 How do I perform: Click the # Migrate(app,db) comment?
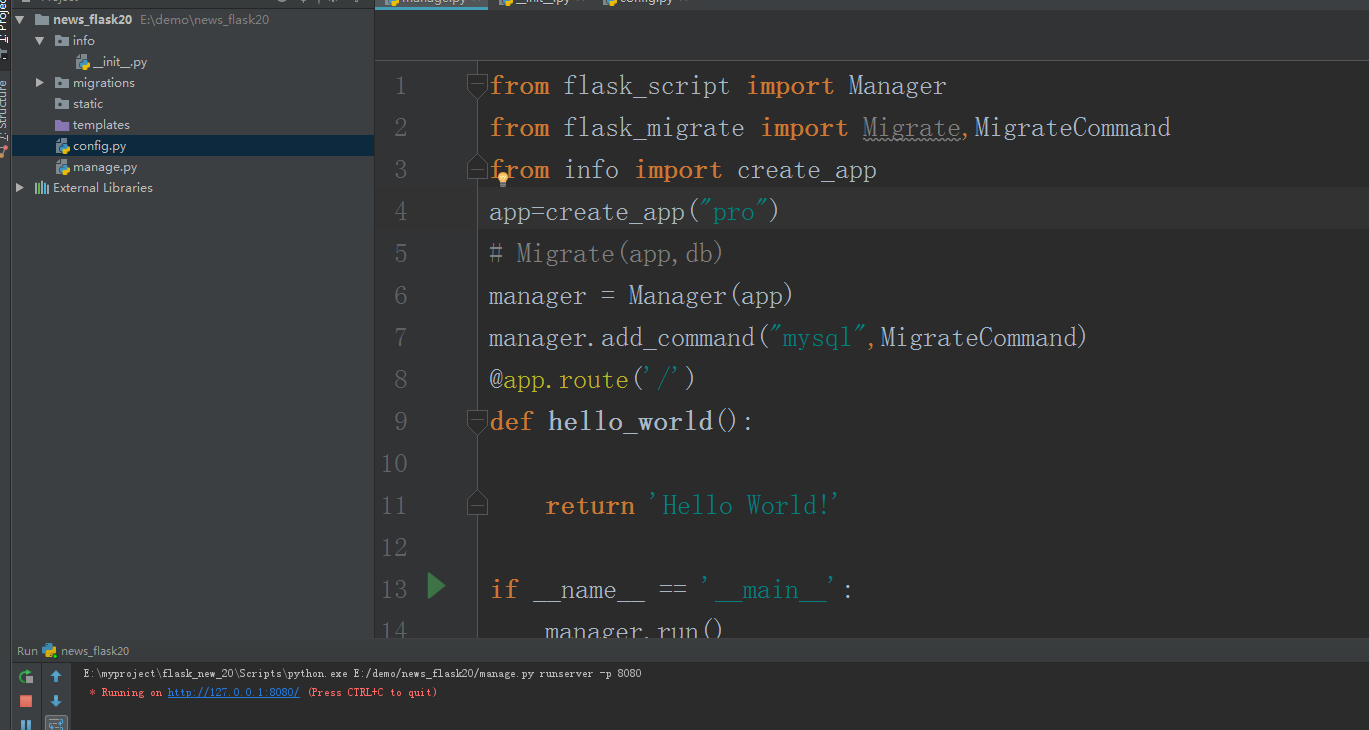(x=606, y=254)
